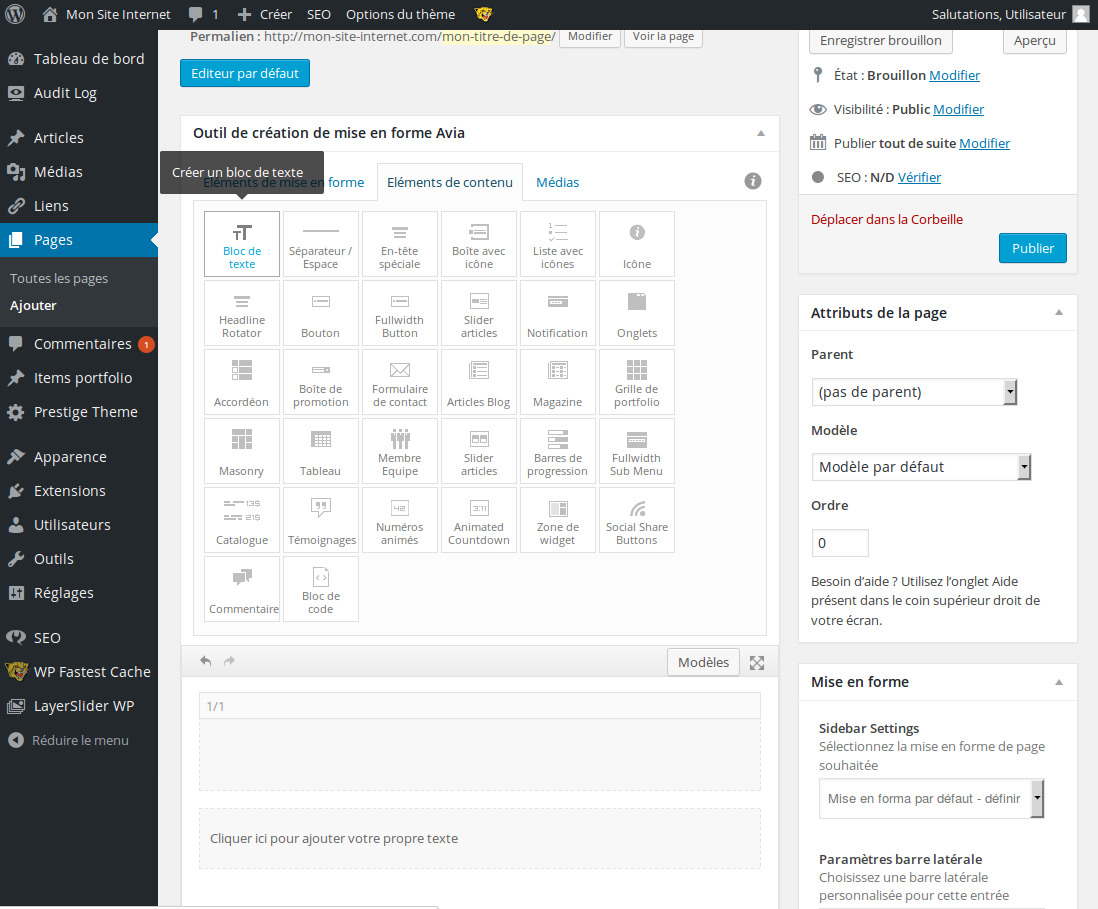Add Social Share Buttons element
Viewport: 1098px width, 909px height.
tap(637, 520)
